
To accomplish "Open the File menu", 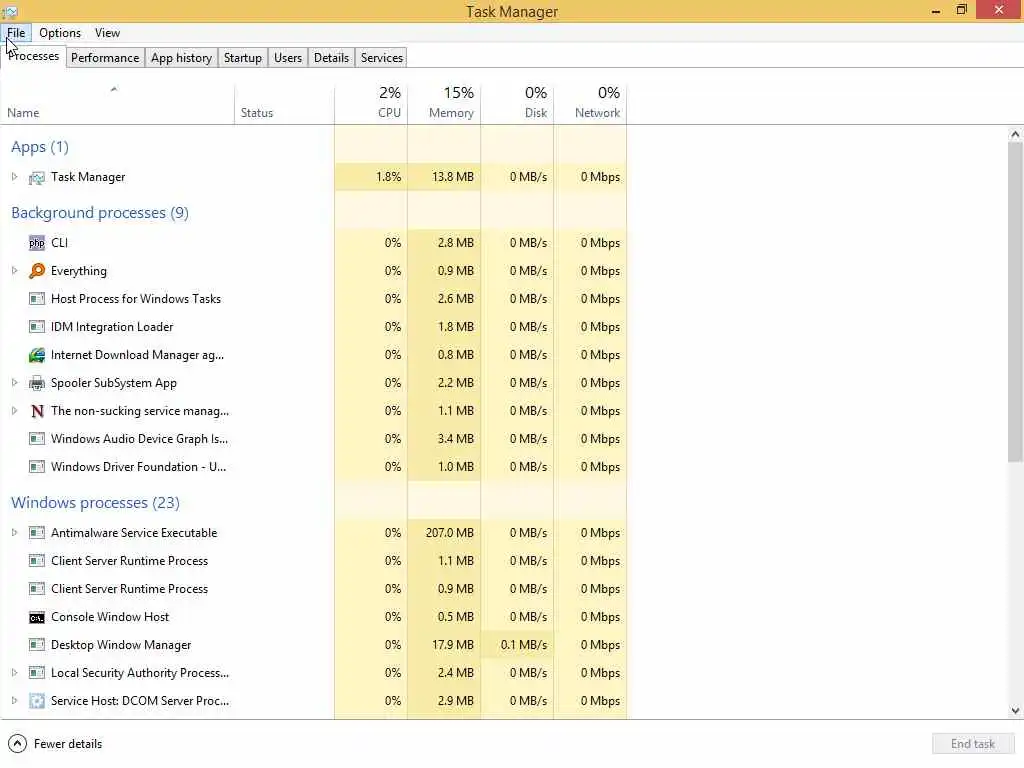I will pyautogui.click(x=16, y=33).
